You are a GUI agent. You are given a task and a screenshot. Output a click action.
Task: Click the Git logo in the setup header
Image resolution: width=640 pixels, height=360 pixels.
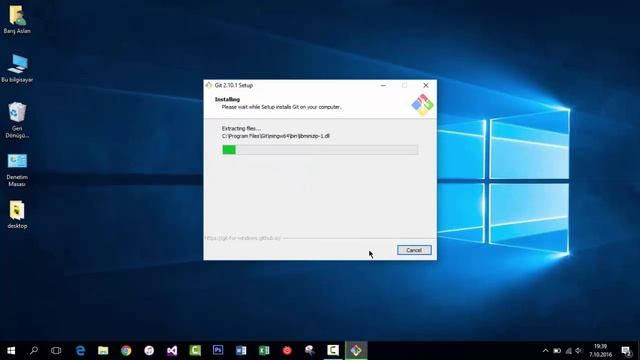coord(422,104)
